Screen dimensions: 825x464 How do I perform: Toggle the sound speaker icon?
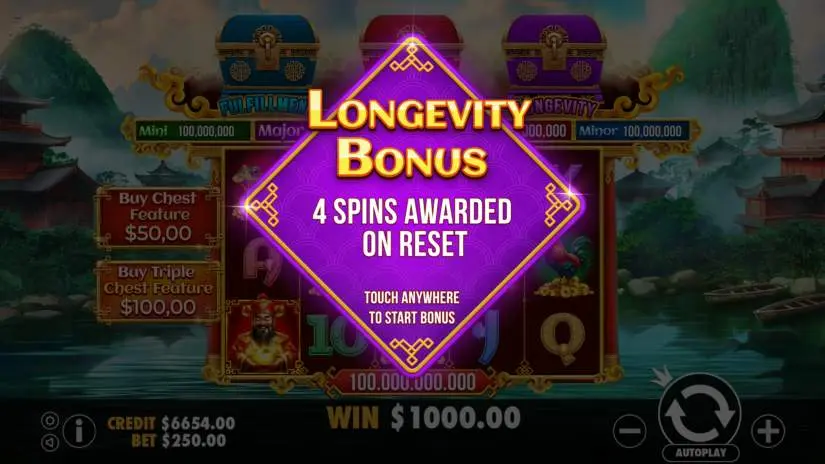coord(50,442)
